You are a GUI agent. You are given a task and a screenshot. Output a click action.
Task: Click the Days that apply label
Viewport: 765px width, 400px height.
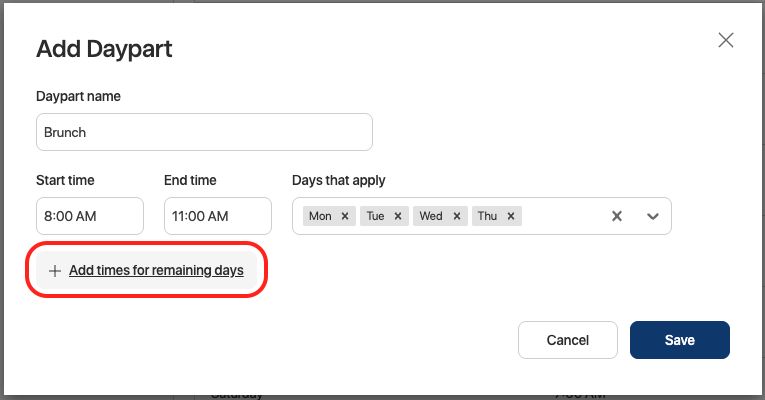tap(338, 180)
